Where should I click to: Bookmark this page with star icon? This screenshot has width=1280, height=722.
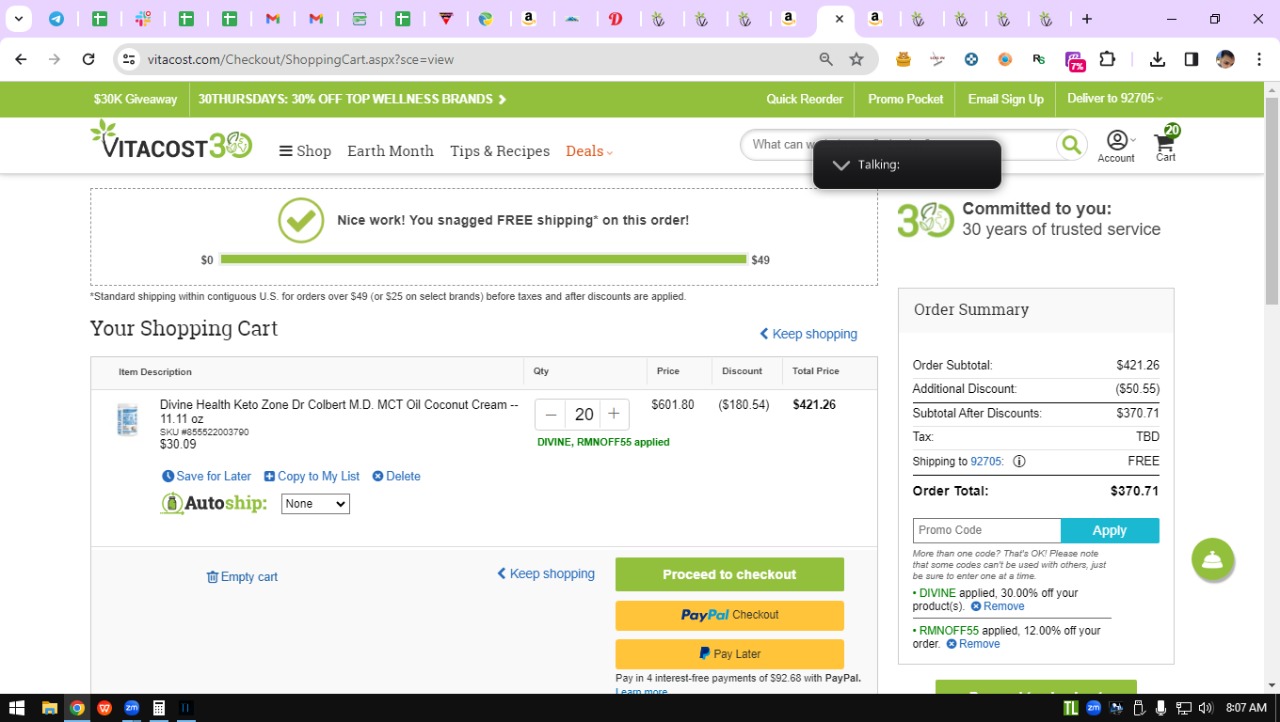[x=856, y=59]
